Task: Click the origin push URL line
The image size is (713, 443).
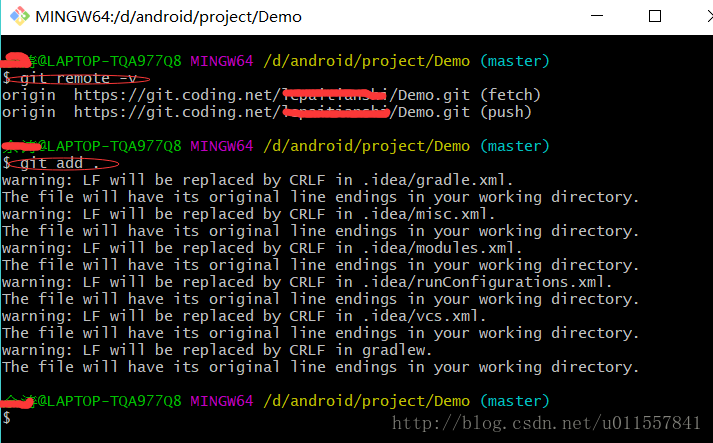Action: [x=266, y=112]
